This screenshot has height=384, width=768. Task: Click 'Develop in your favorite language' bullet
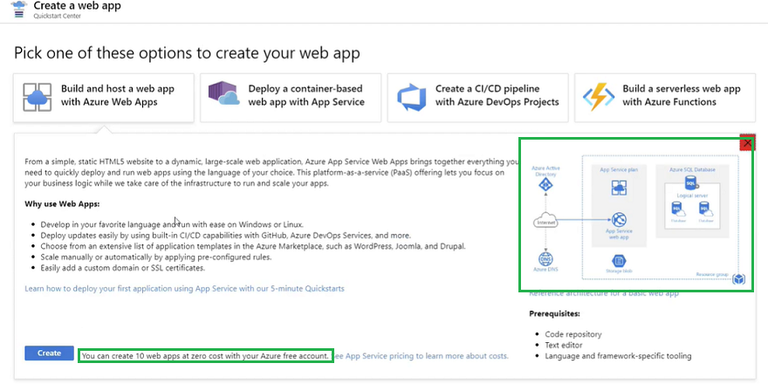172,225
